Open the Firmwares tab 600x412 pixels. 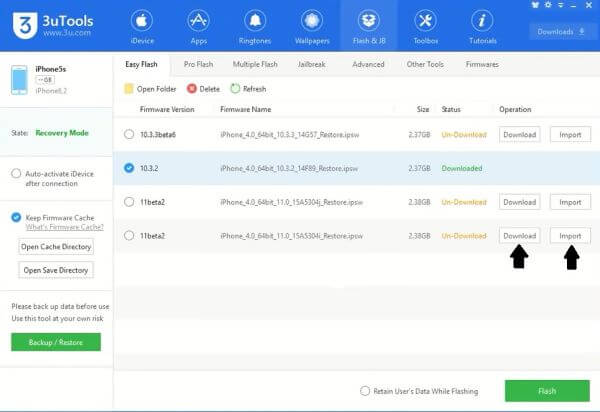tap(482, 64)
